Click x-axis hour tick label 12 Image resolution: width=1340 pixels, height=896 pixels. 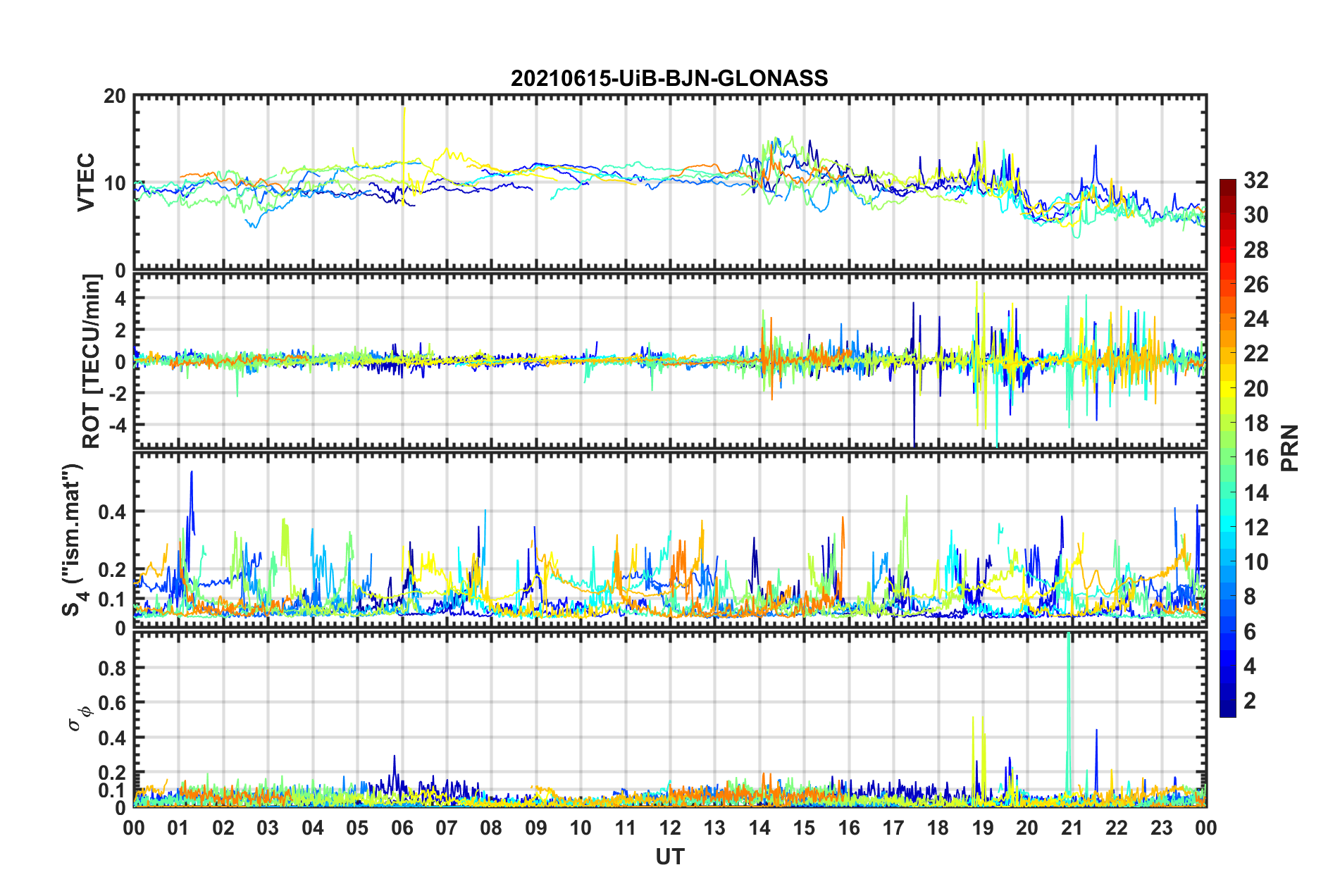(670, 828)
